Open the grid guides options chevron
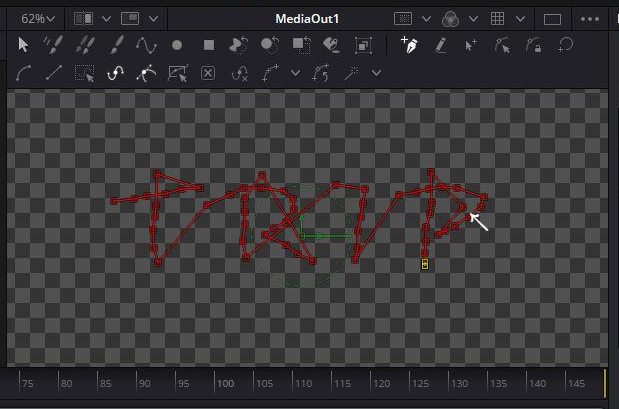The width and height of the screenshot is (619, 409). pyautogui.click(x=521, y=19)
